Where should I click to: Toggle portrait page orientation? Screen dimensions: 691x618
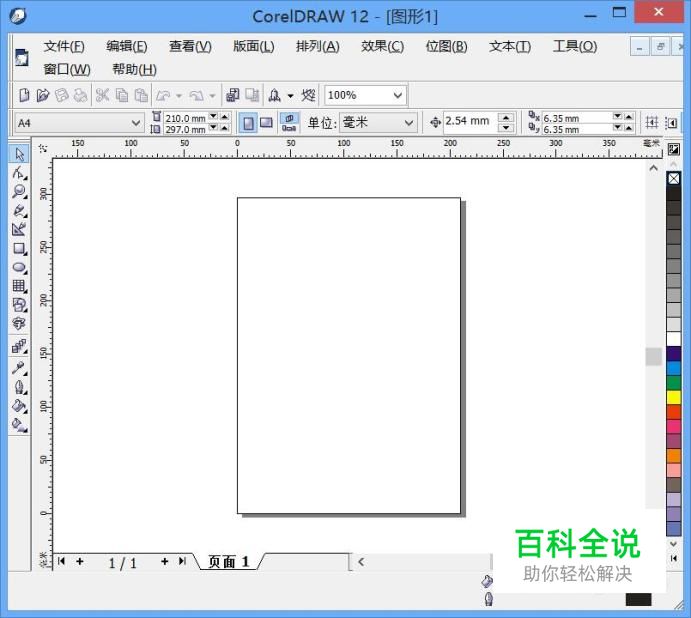(248, 123)
